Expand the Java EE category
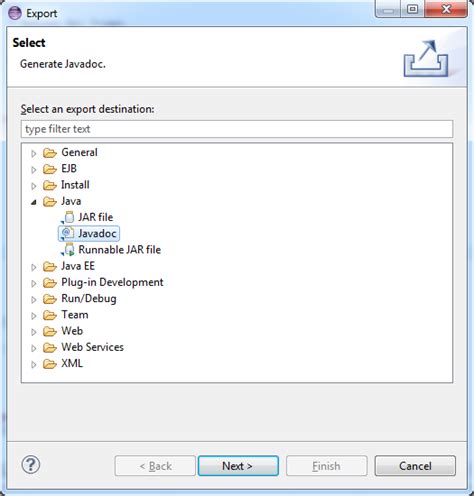Image resolution: width=474 pixels, height=496 pixels. 34,267
